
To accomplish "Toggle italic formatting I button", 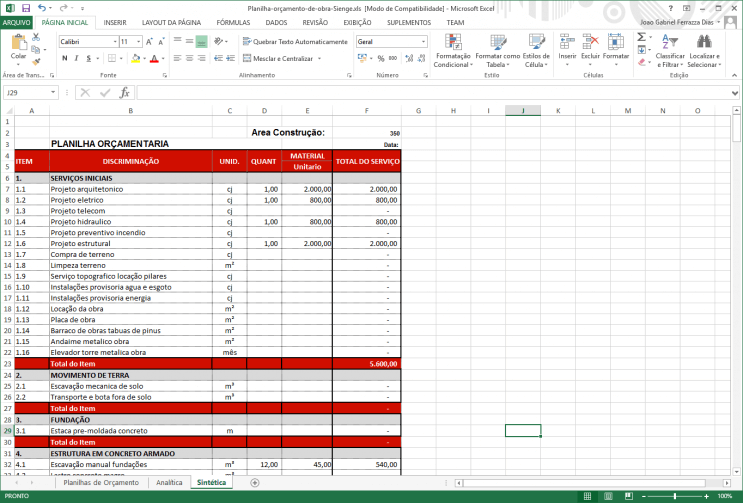I will (76, 58).
